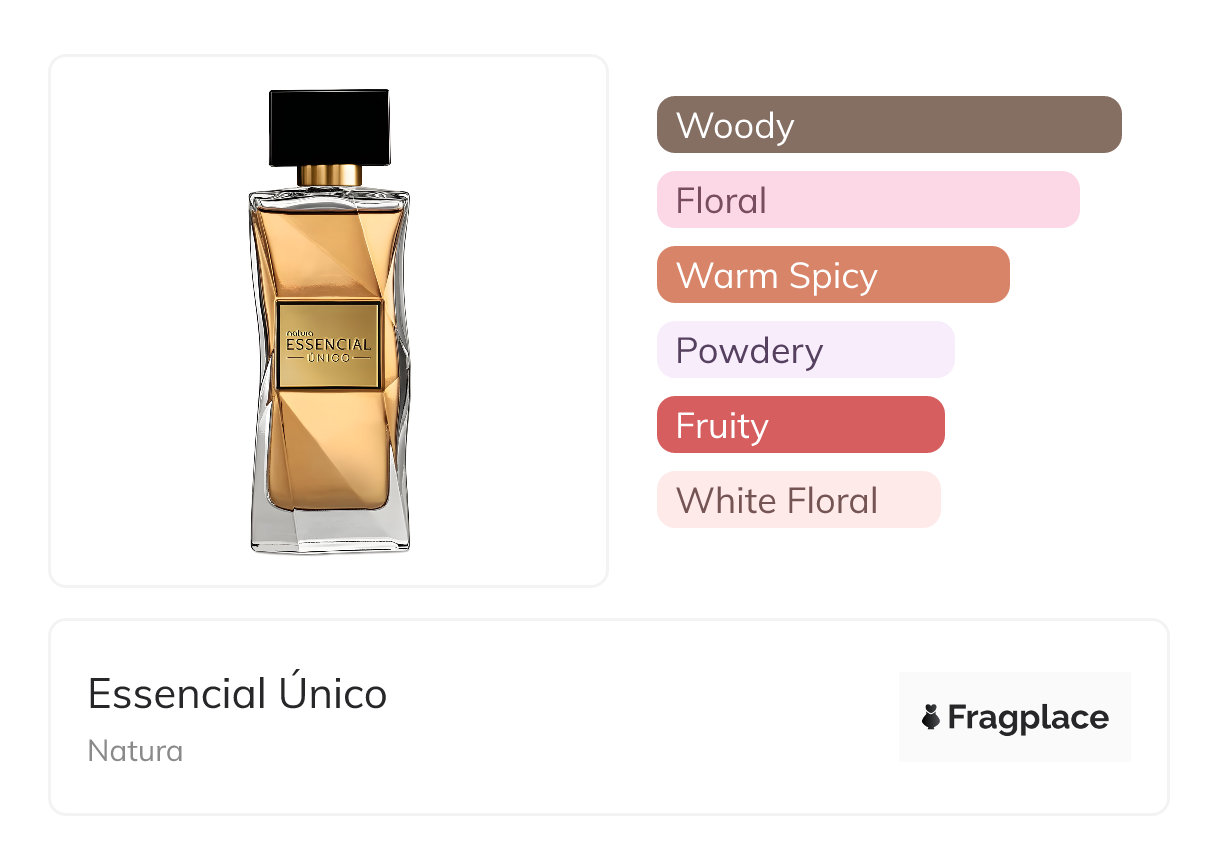Click the ÚNICO text on the bottle label
1218x864 pixels.
click(x=329, y=358)
